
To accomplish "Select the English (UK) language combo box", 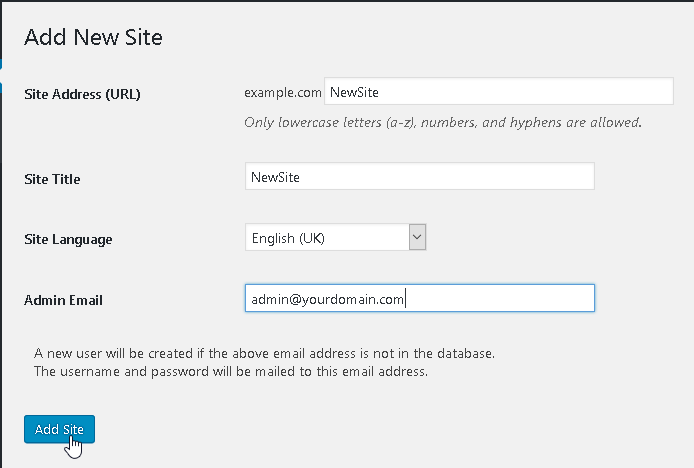I will point(335,237).
